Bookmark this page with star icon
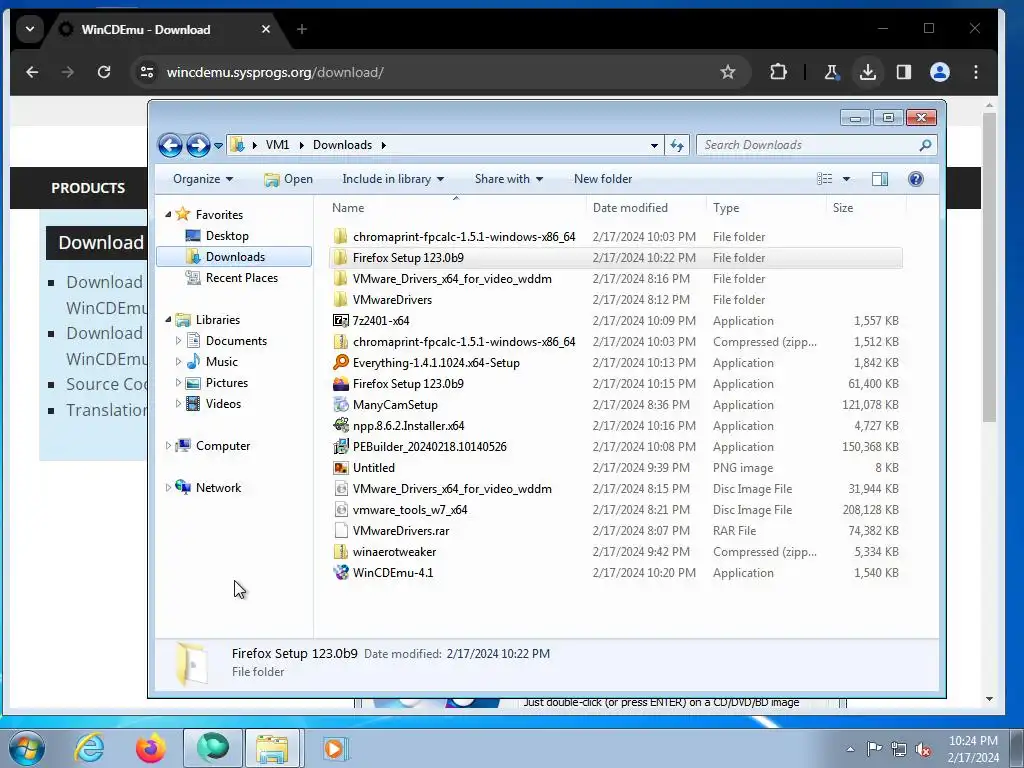Image resolution: width=1024 pixels, height=768 pixels. point(728,72)
